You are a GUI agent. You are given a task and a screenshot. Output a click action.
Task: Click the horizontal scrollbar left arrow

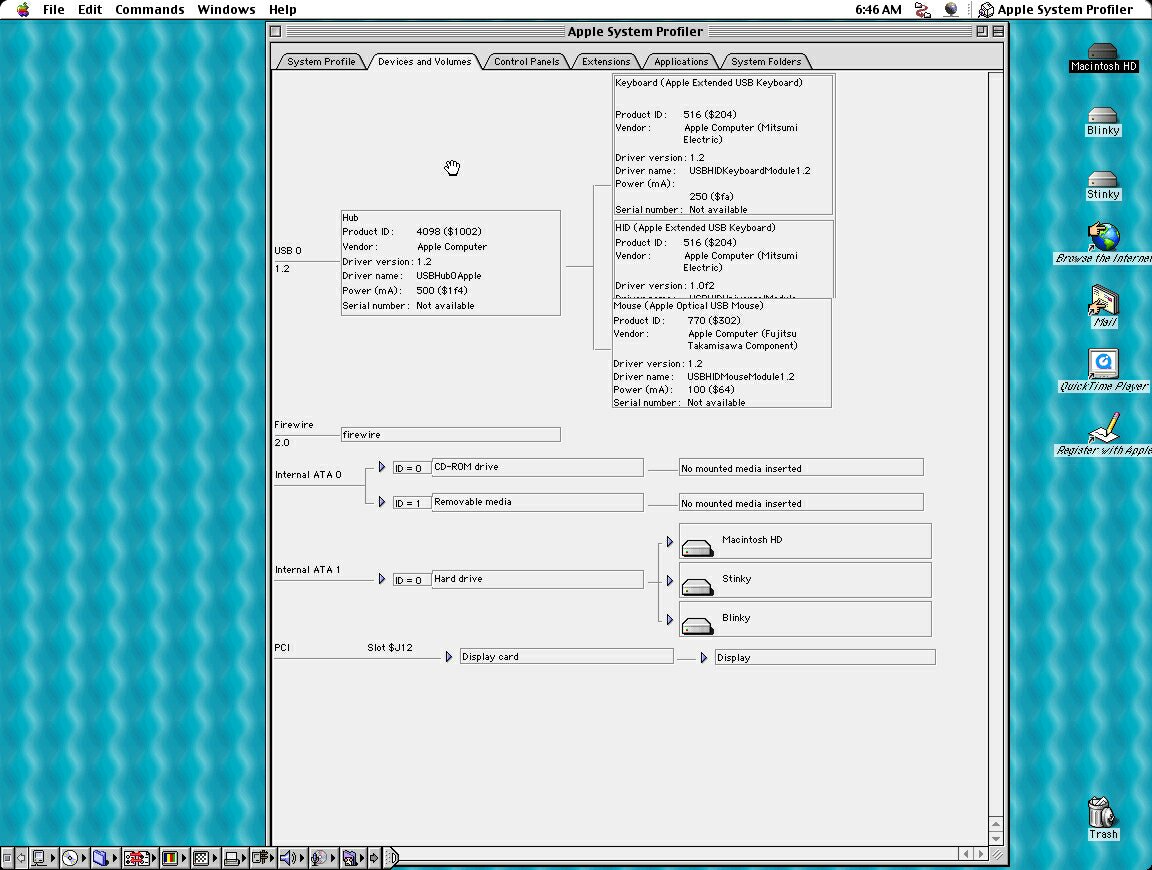point(966,854)
